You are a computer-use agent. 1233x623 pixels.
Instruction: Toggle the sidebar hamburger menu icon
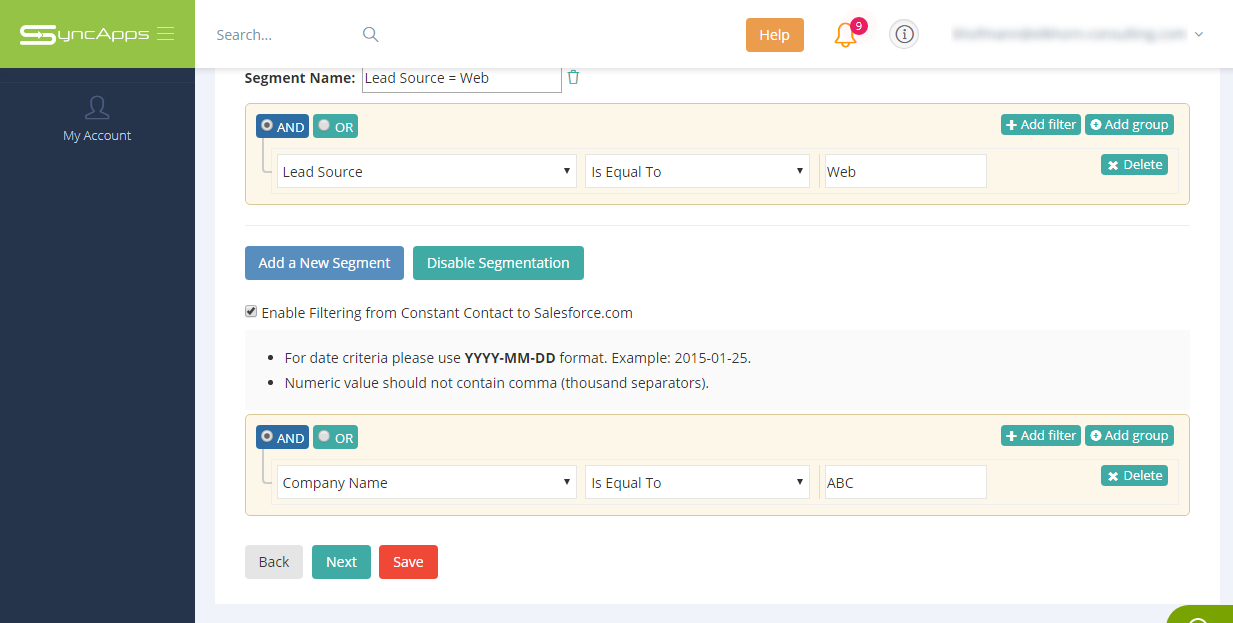click(166, 34)
